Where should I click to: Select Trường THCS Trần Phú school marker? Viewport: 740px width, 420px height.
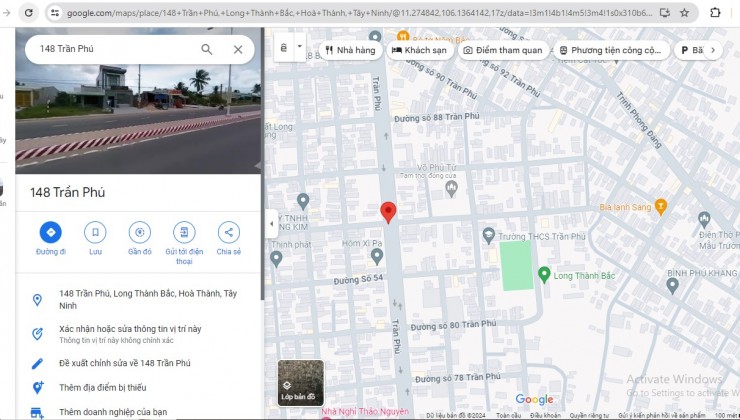click(x=488, y=235)
